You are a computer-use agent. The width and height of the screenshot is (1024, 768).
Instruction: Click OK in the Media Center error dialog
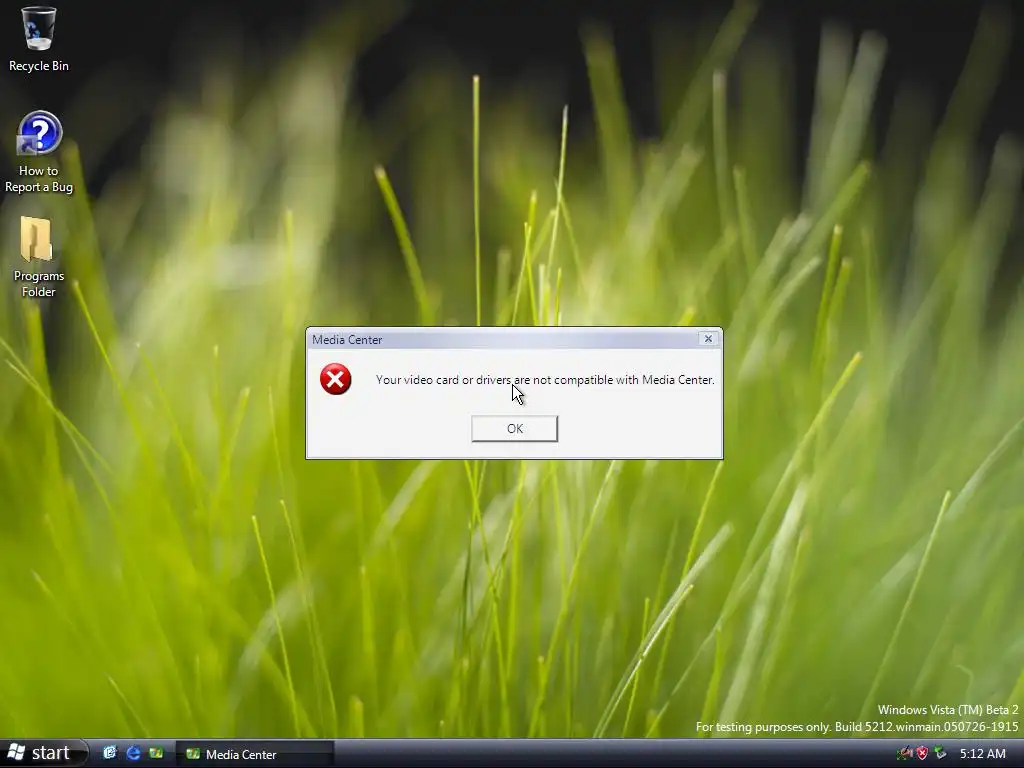click(x=515, y=428)
